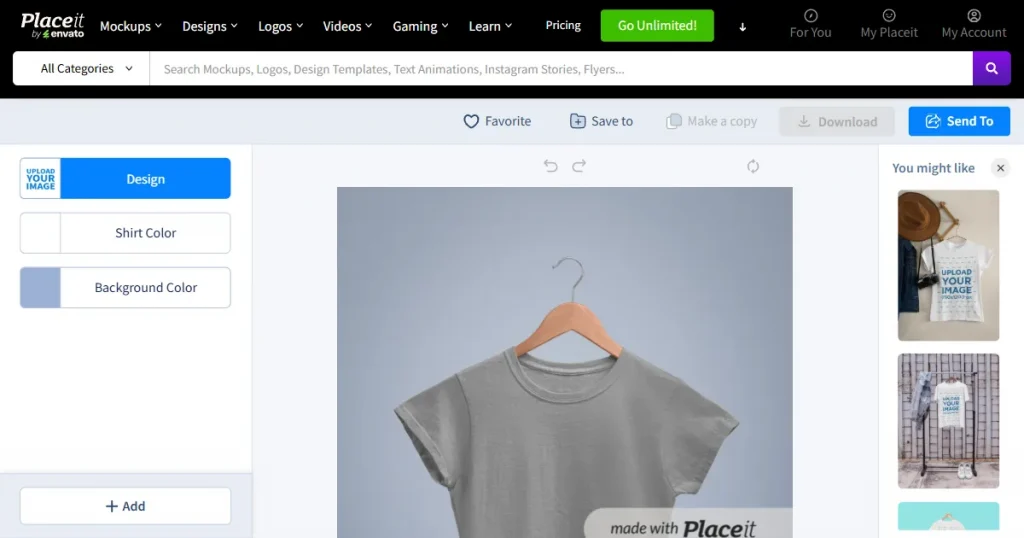Image resolution: width=1024 pixels, height=538 pixels.
Task: Open My Placeit smiley icon
Action: pyautogui.click(x=889, y=16)
